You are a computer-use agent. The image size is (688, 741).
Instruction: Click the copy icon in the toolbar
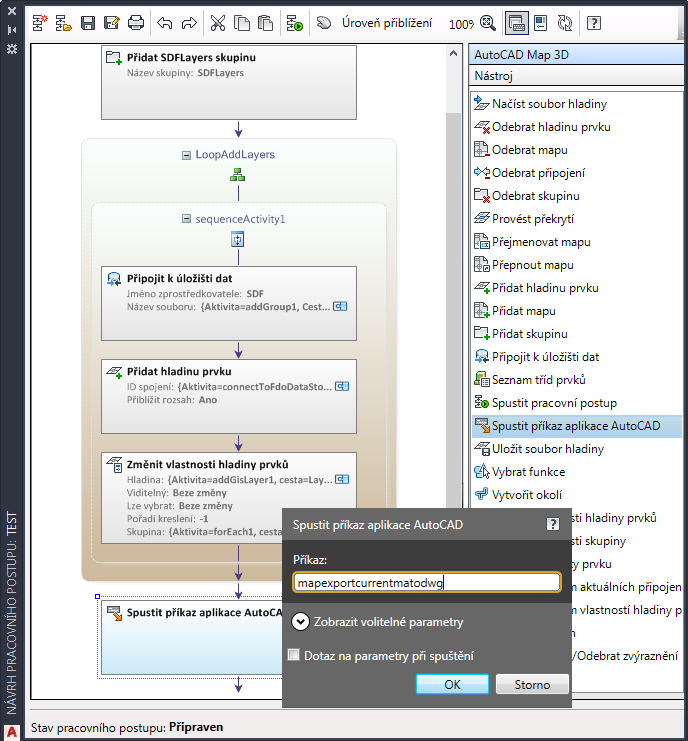[x=242, y=23]
